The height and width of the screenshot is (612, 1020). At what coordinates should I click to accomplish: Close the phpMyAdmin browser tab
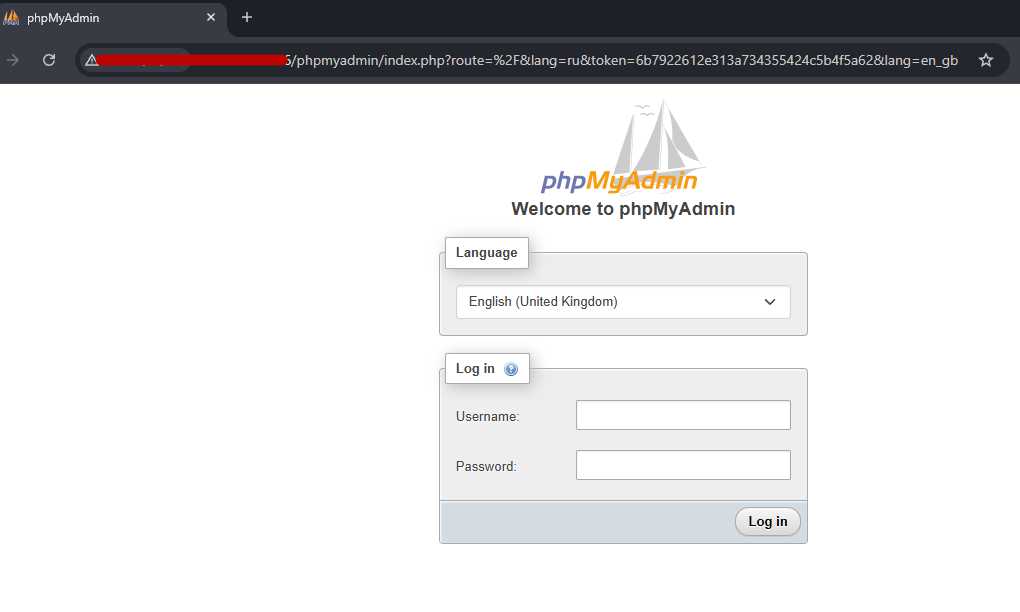[211, 18]
